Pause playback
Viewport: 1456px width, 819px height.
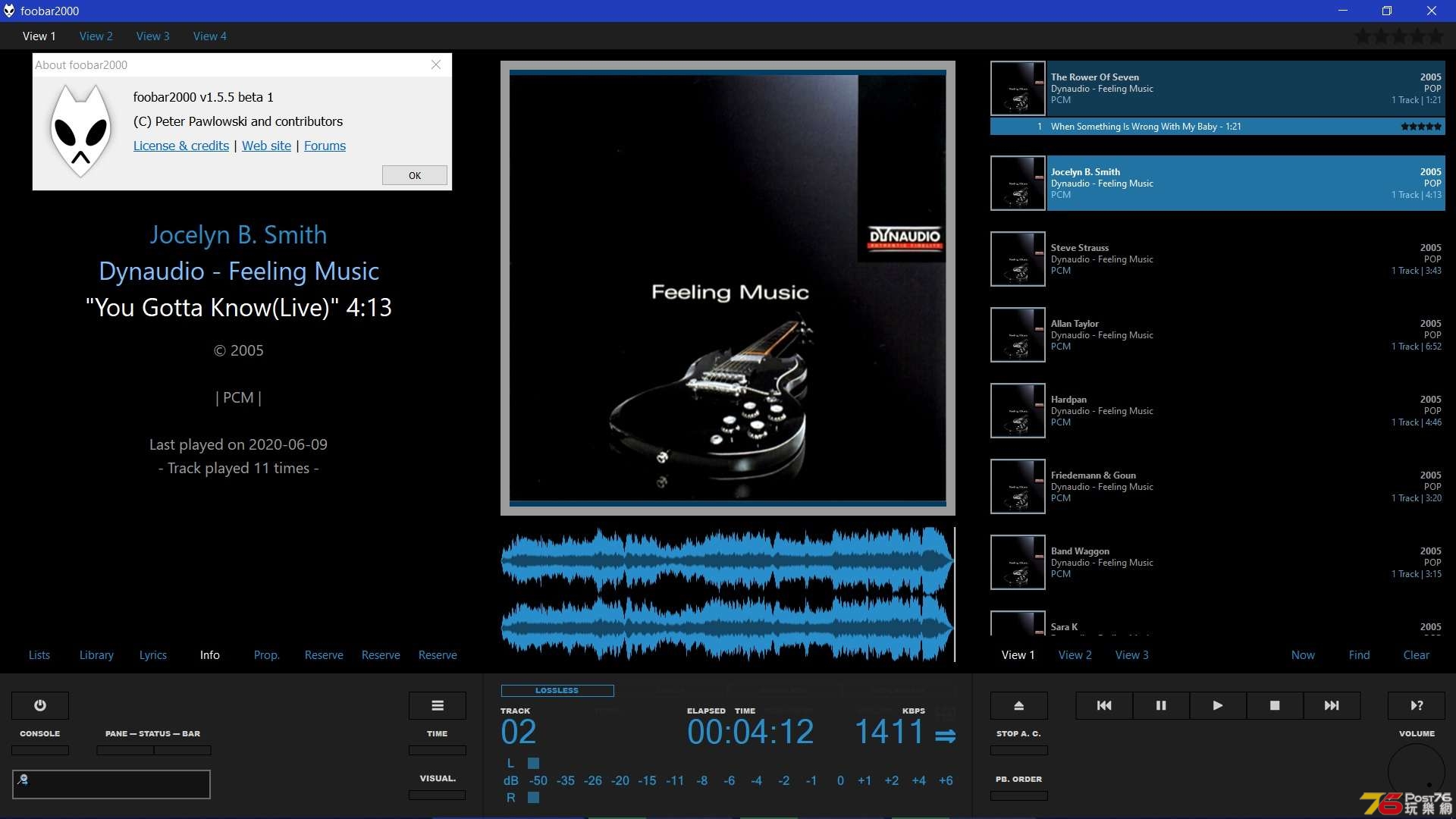(x=1161, y=705)
